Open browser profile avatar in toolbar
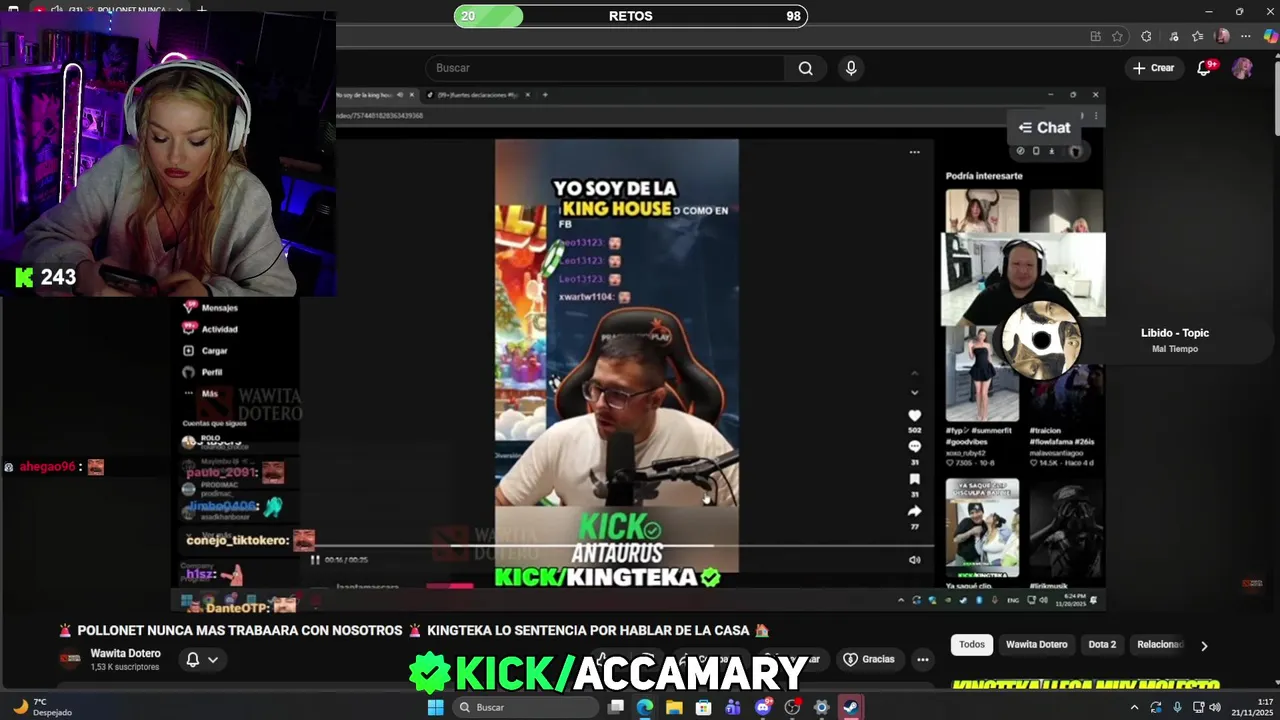The height and width of the screenshot is (720, 1280). [x=1222, y=36]
